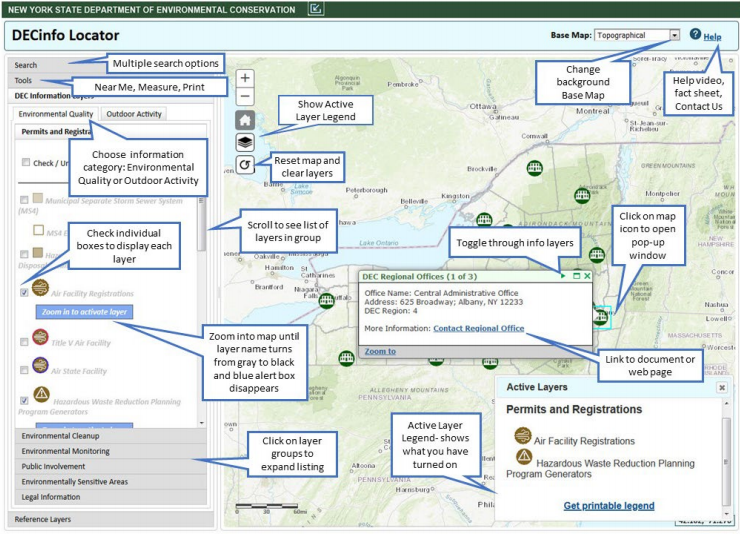Click the Municipal Separate Storm Sewer System layer icon
The width and height of the screenshot is (740, 534).
(38, 198)
